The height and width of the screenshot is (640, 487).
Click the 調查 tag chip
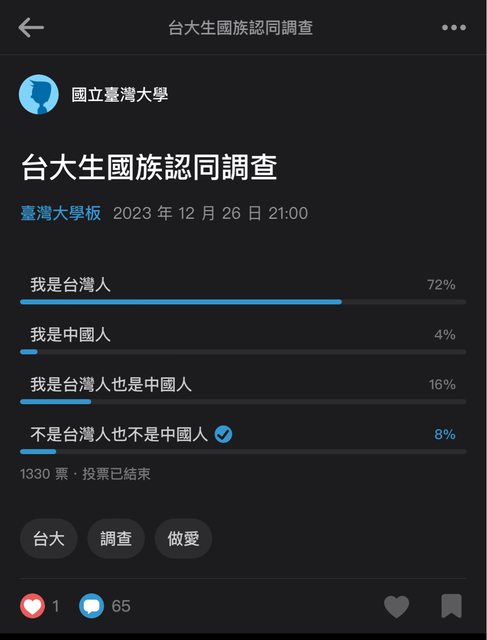tap(116, 538)
